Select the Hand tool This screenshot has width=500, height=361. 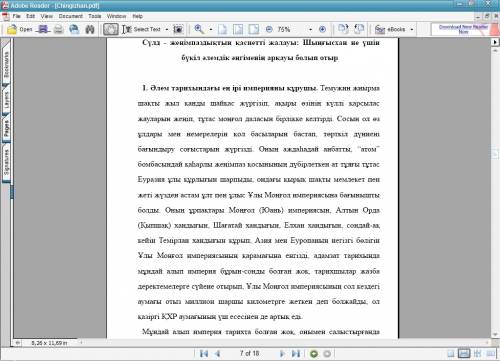[x=110, y=29]
